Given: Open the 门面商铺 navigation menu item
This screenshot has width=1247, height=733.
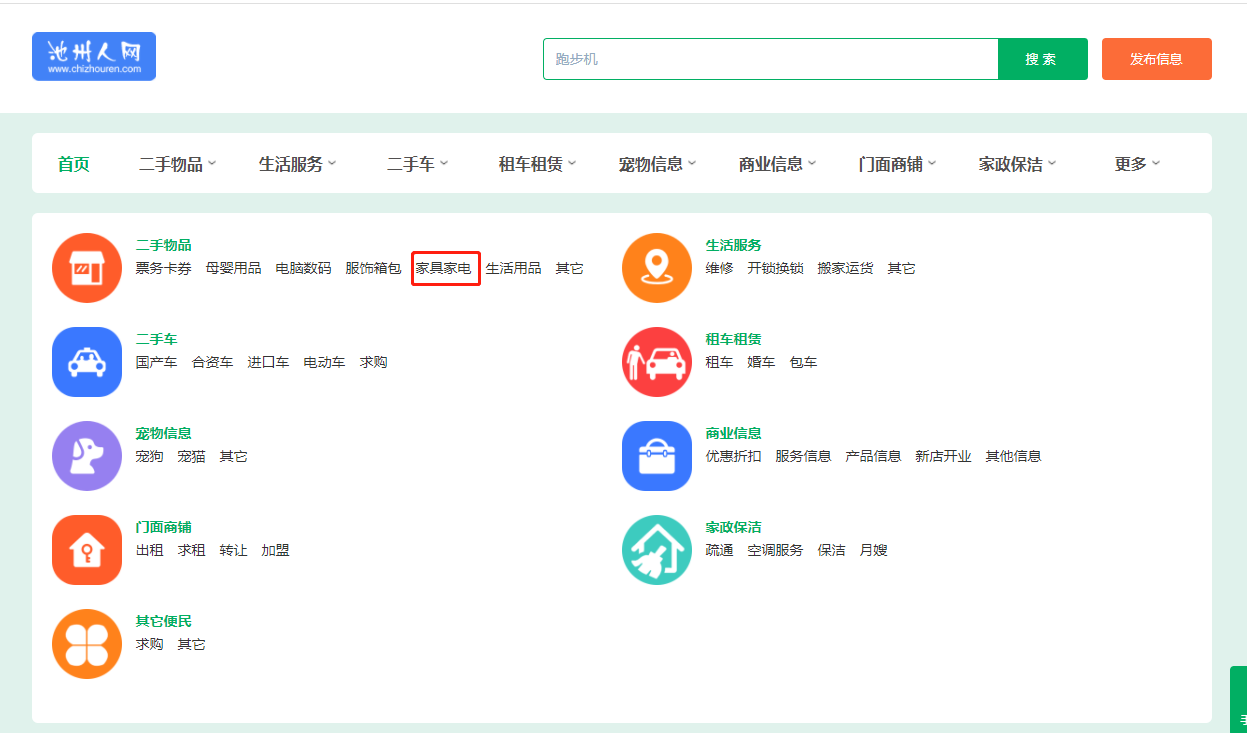Looking at the screenshot, I should point(897,164).
